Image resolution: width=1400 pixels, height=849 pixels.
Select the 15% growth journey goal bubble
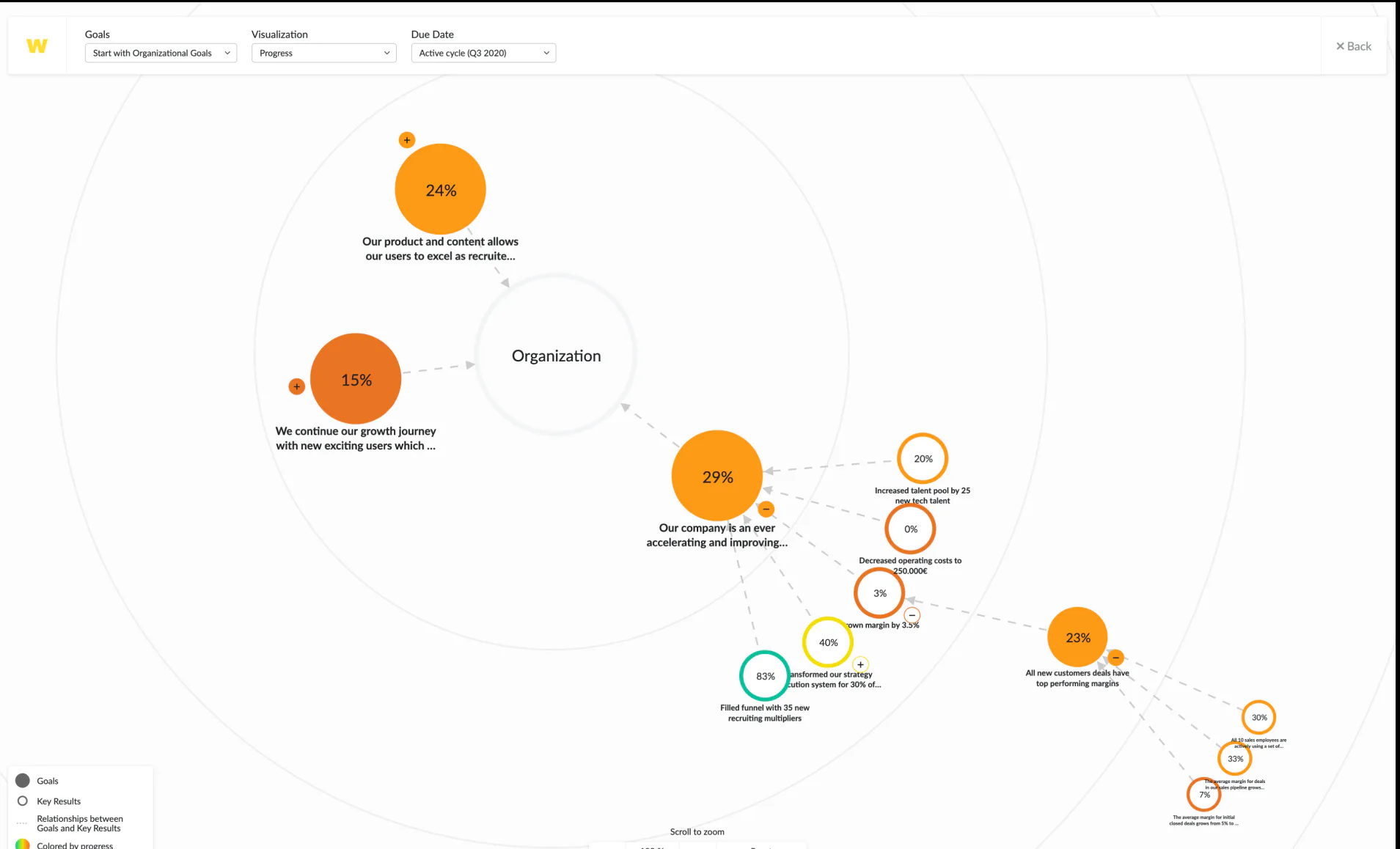(x=356, y=379)
